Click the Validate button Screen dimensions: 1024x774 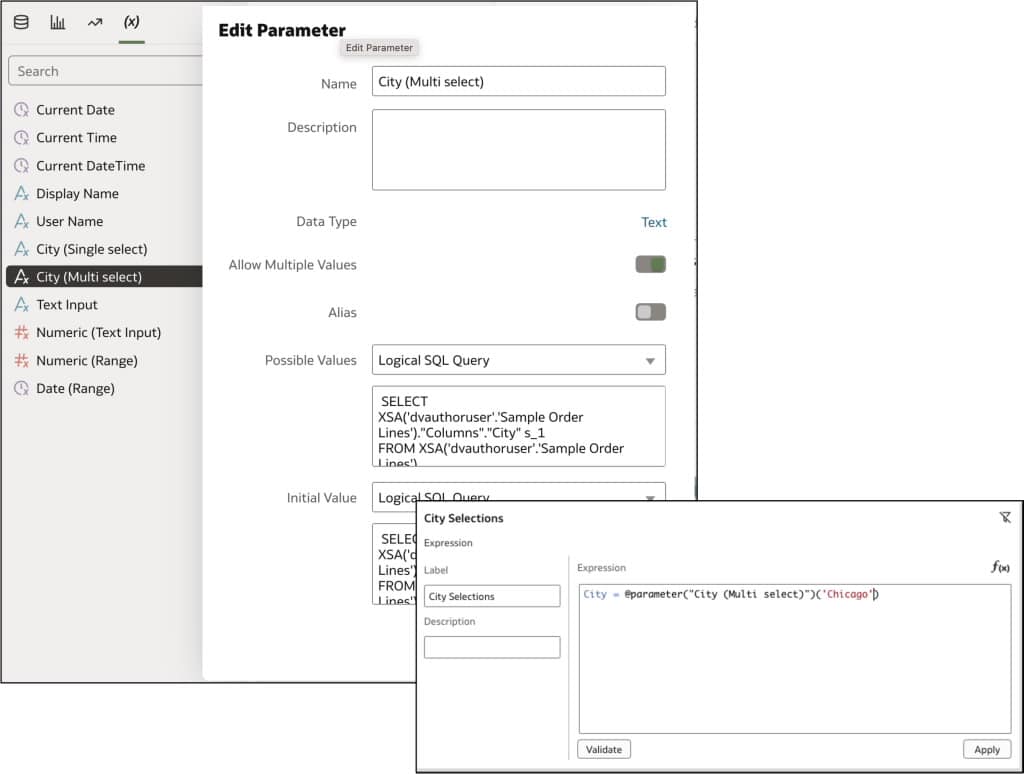[605, 748]
